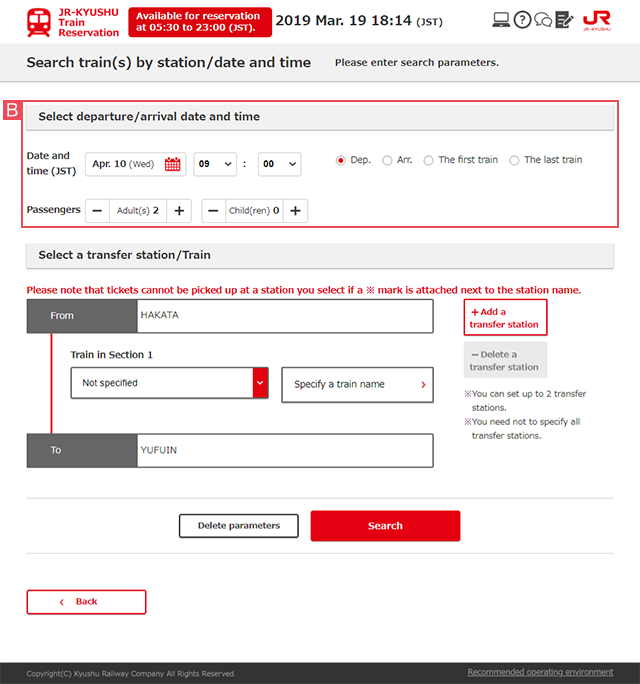Choose The last train radio option

515,160
